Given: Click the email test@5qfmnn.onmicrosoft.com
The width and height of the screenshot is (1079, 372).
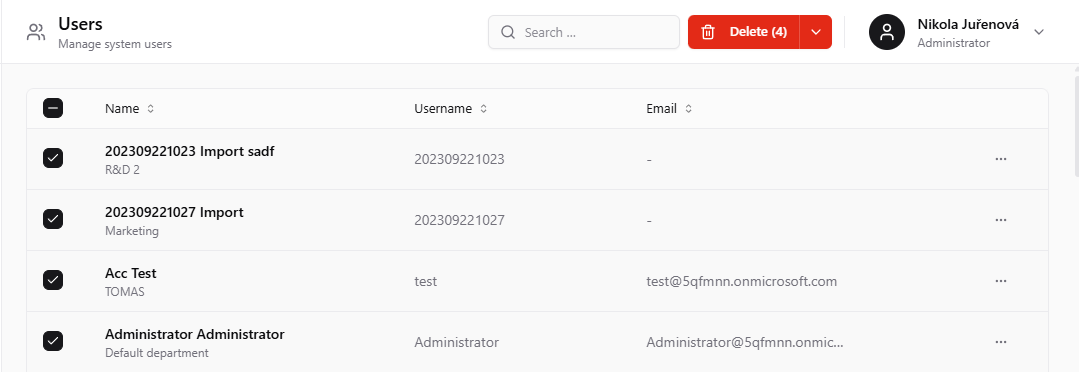Looking at the screenshot, I should (741, 281).
